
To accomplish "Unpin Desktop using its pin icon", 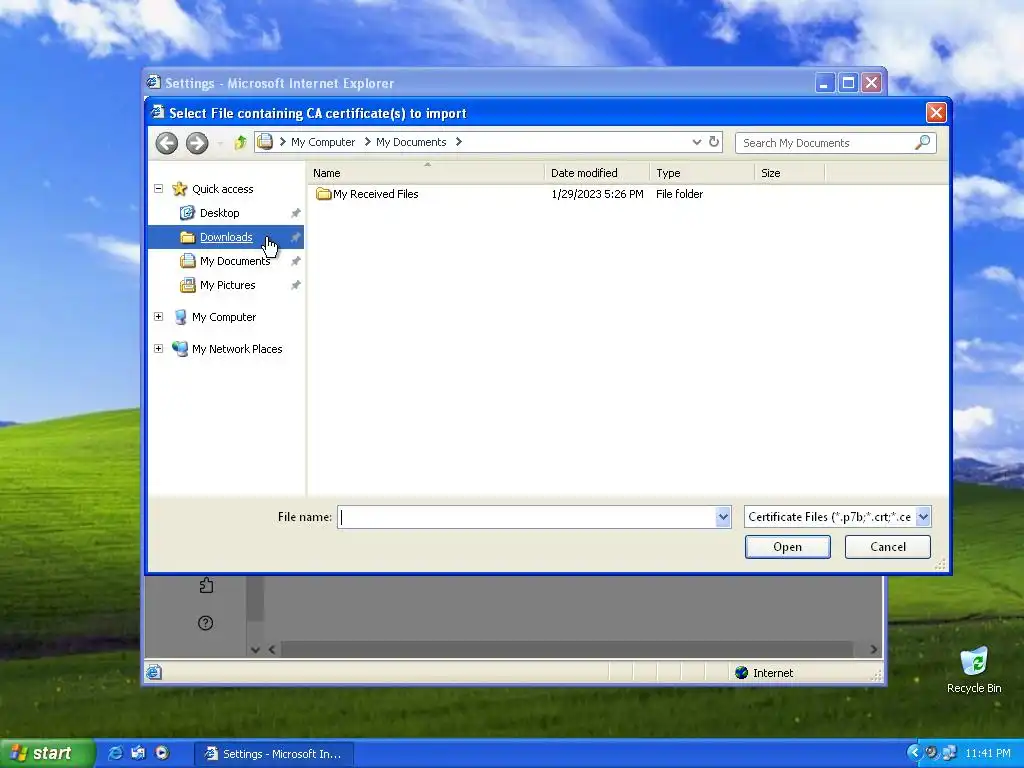I will 295,213.
